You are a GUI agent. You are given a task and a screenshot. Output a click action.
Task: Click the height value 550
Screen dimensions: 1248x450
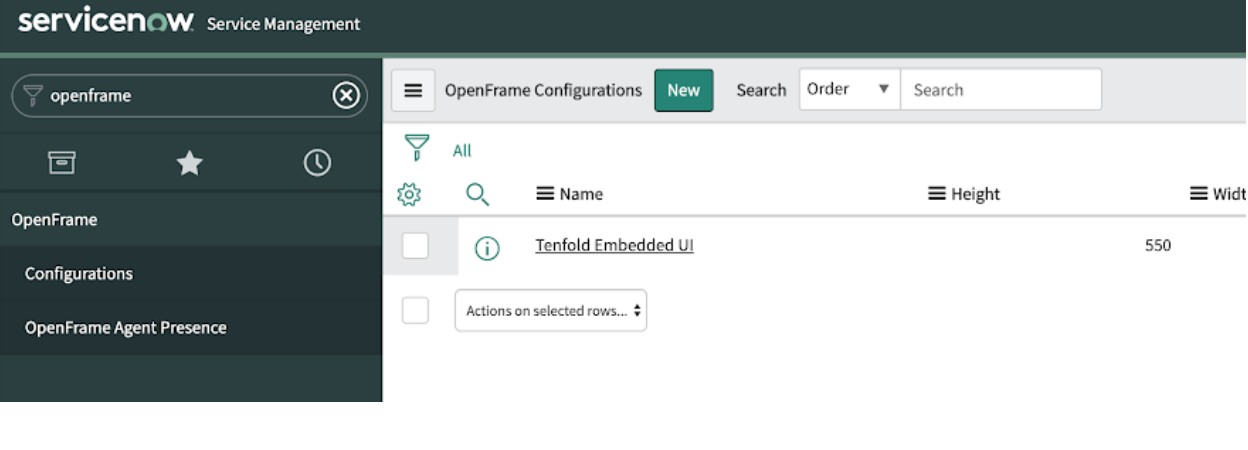coord(1158,245)
